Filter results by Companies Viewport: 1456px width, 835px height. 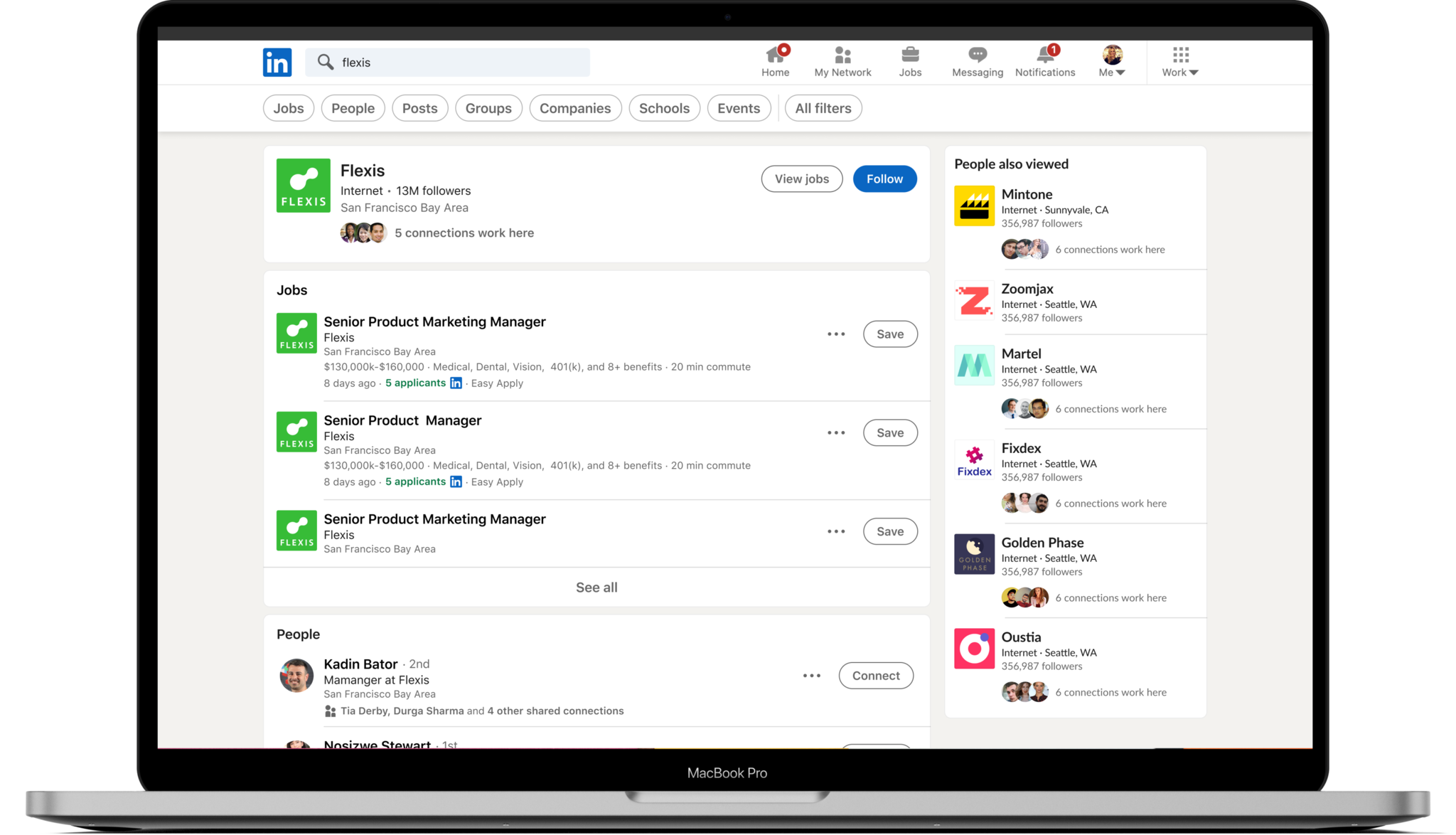(x=574, y=108)
